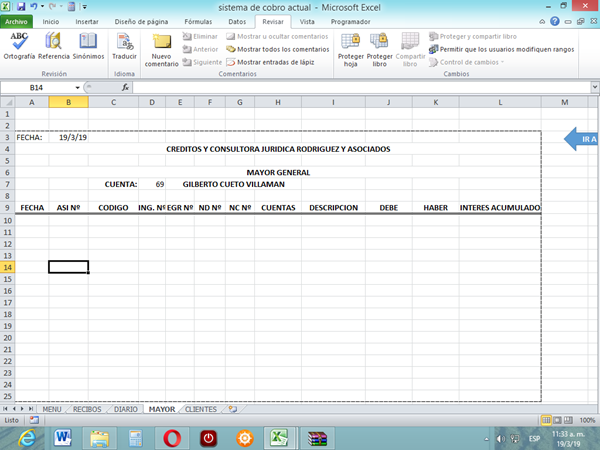Screen dimensions: 600x450
Task: Click the Traducir translate icon
Action: point(125,45)
